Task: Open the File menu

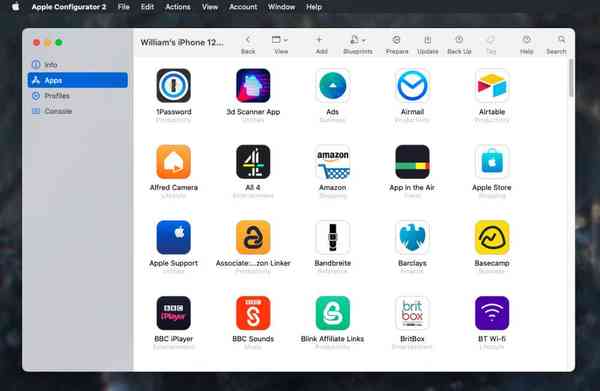Action: tap(124, 7)
